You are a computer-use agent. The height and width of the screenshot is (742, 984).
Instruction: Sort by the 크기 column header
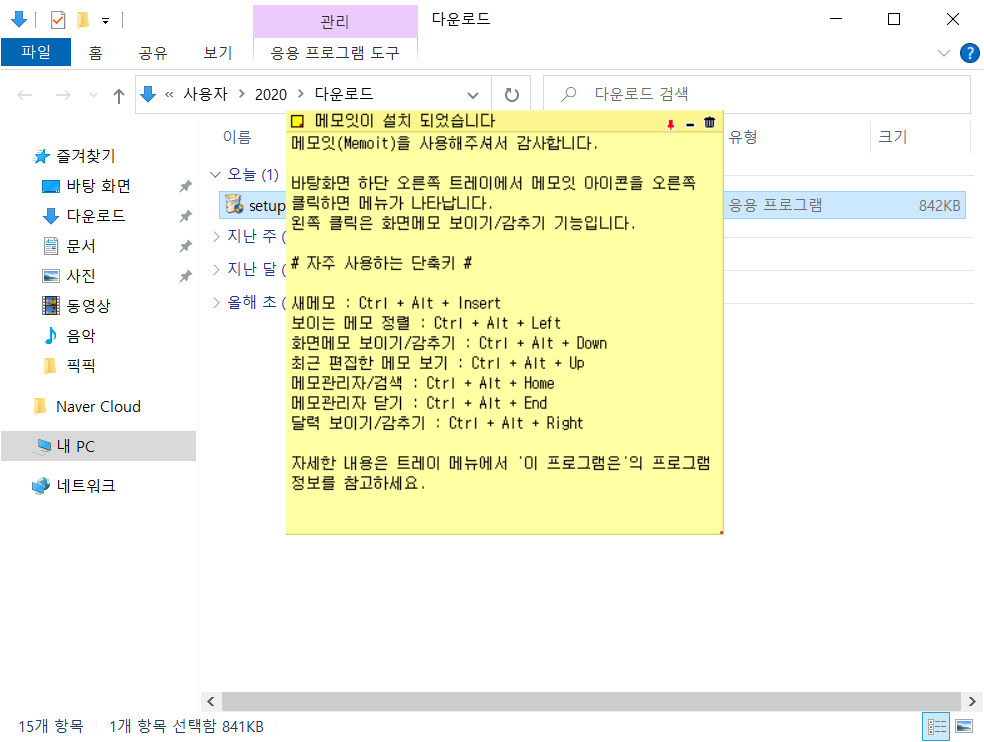pyautogui.click(x=892, y=137)
